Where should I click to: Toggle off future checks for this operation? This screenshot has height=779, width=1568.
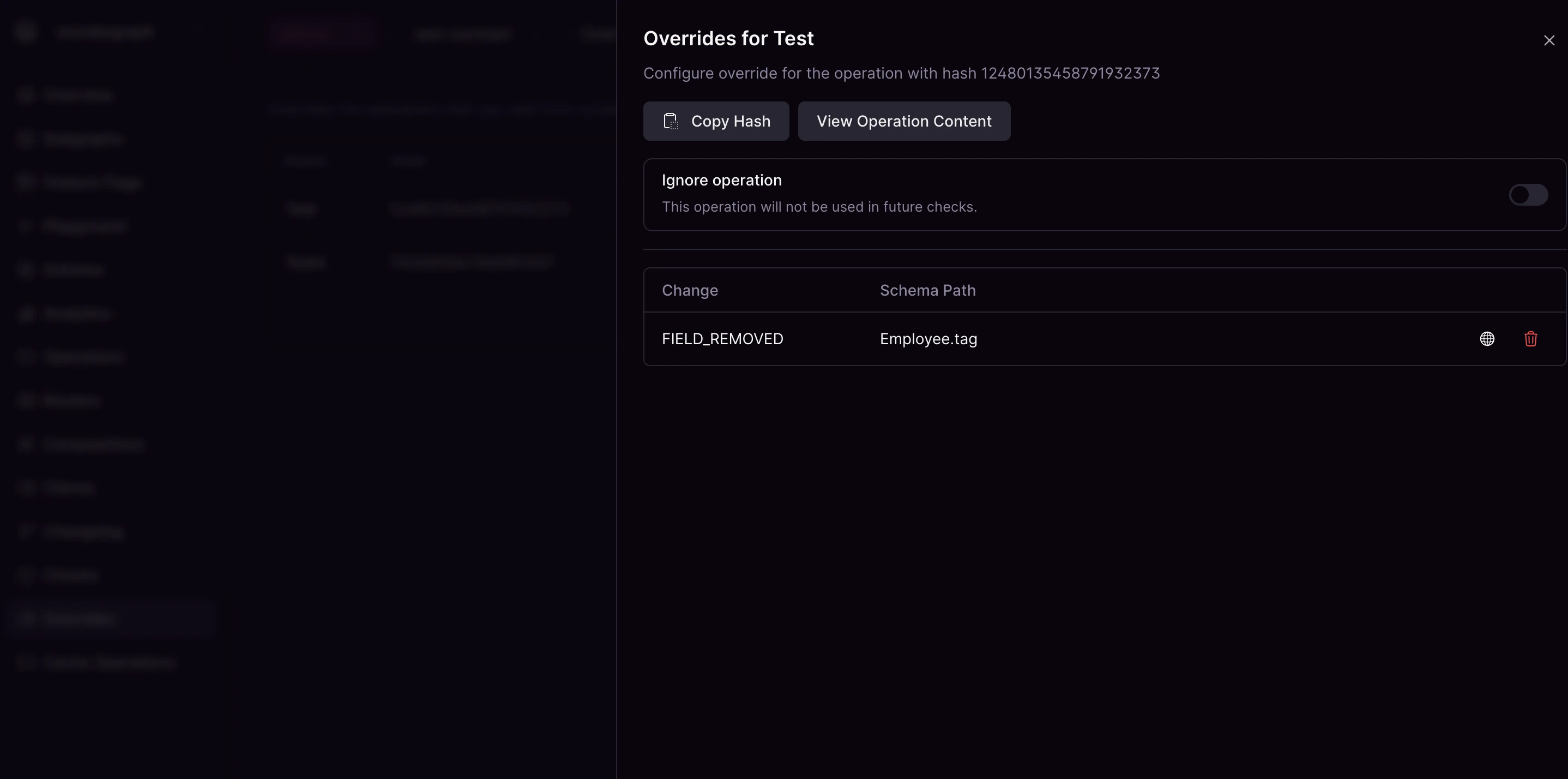(x=1528, y=194)
